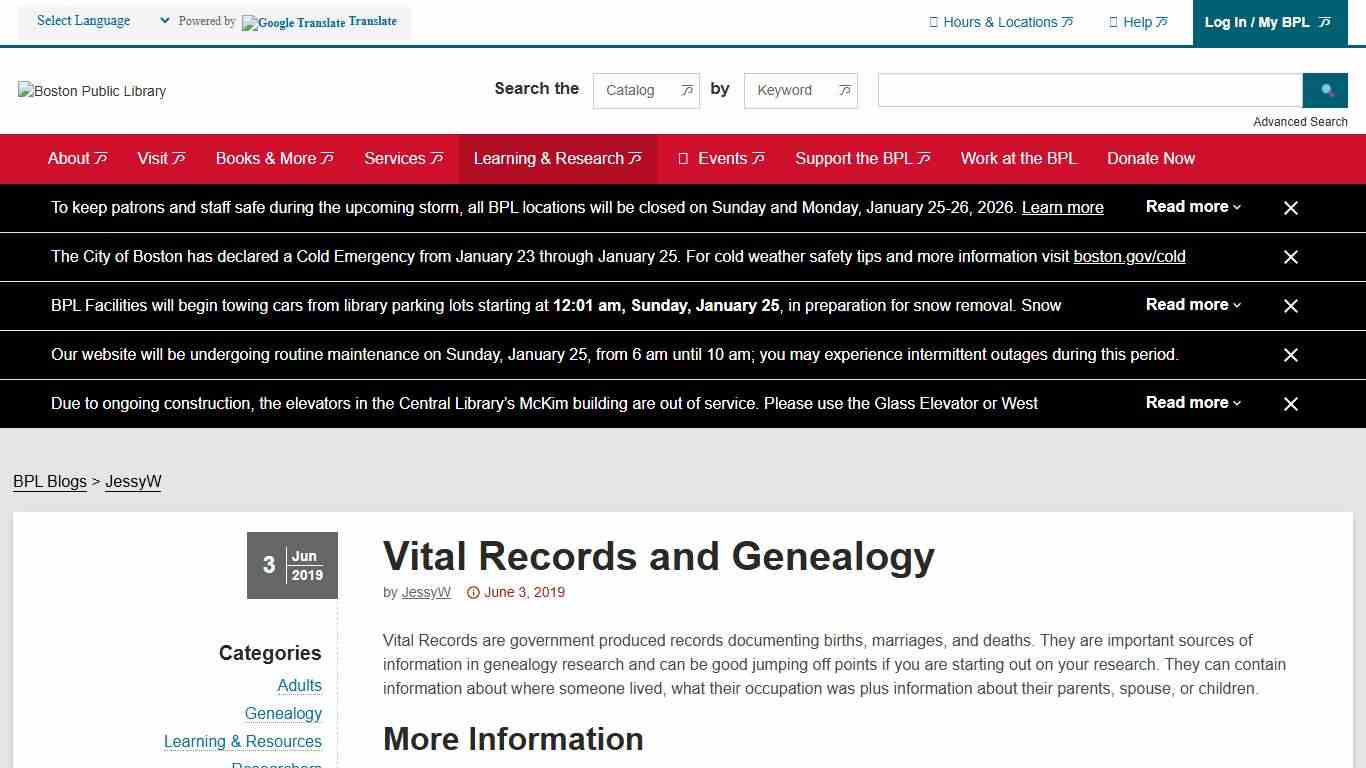
Task: Click the blue search magnifier icon
Action: [1325, 90]
